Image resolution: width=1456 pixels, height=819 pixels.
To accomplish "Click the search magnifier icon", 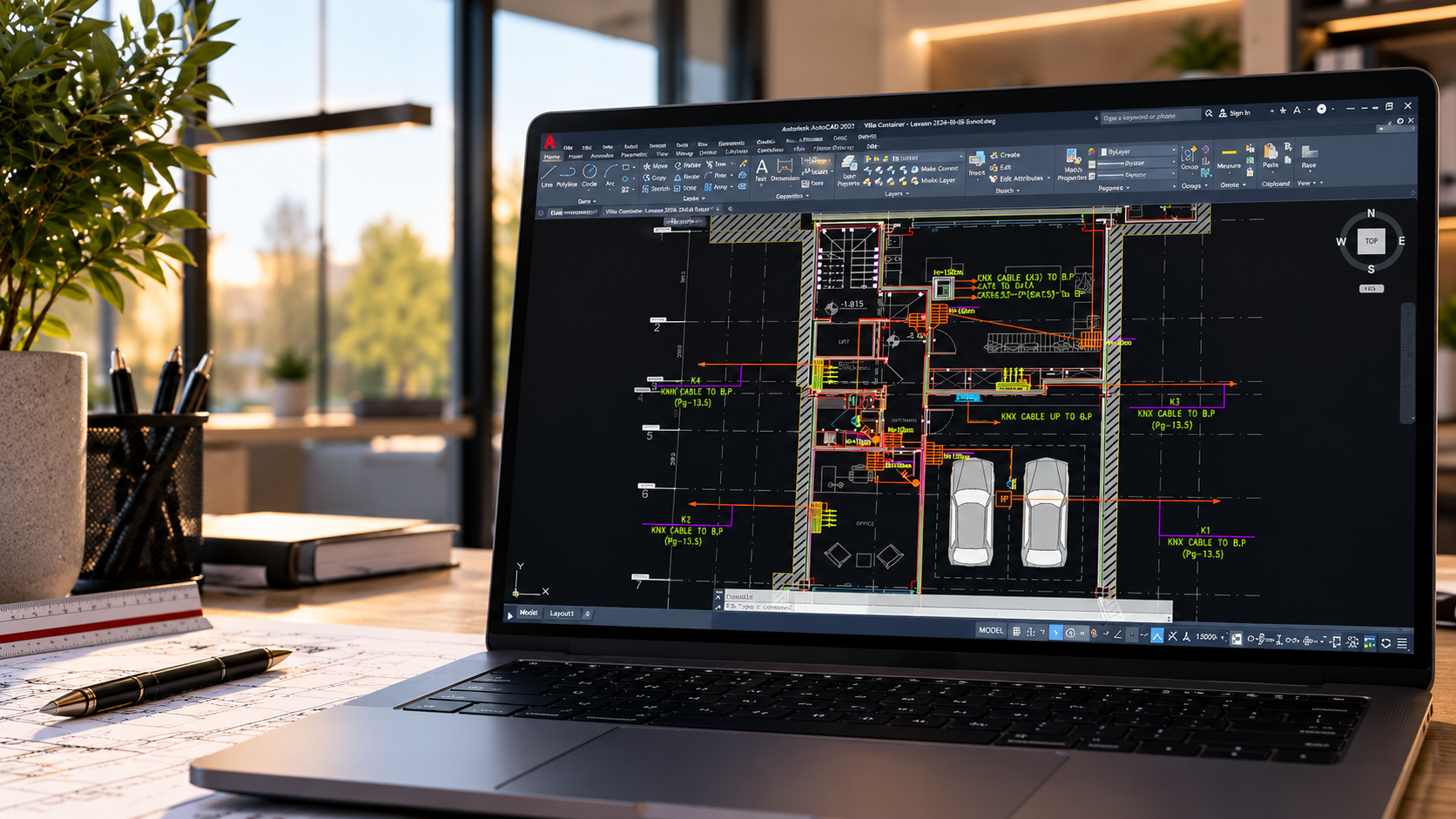I will (x=1209, y=114).
